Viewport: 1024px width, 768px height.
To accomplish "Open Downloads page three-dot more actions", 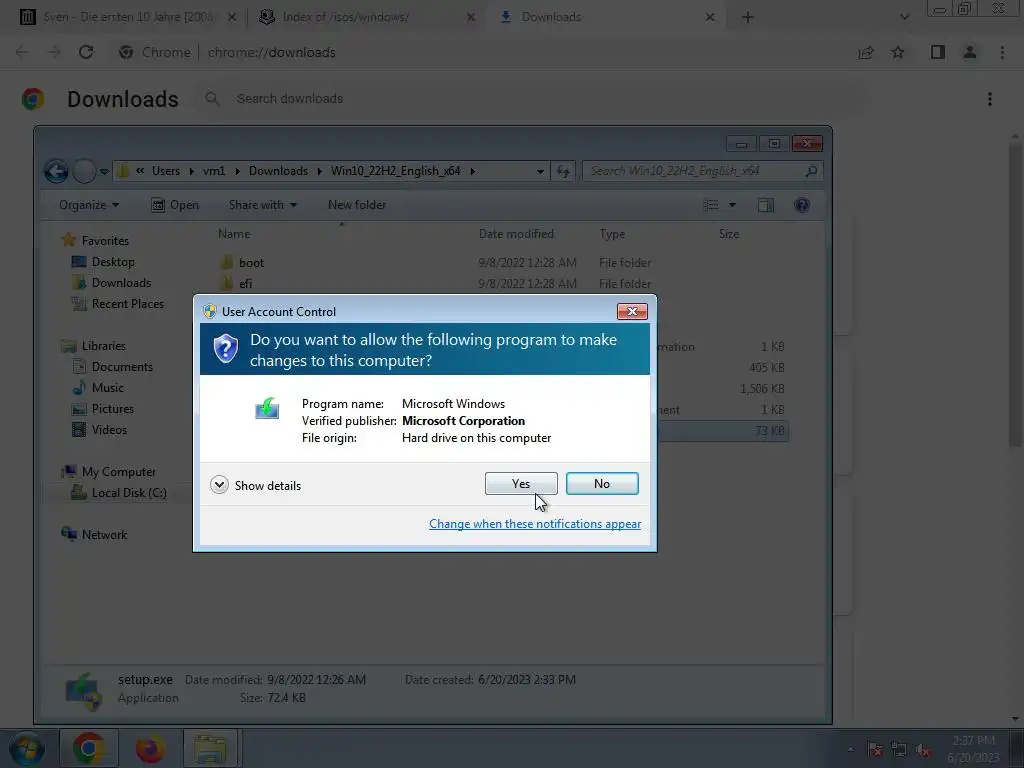I will coord(990,99).
